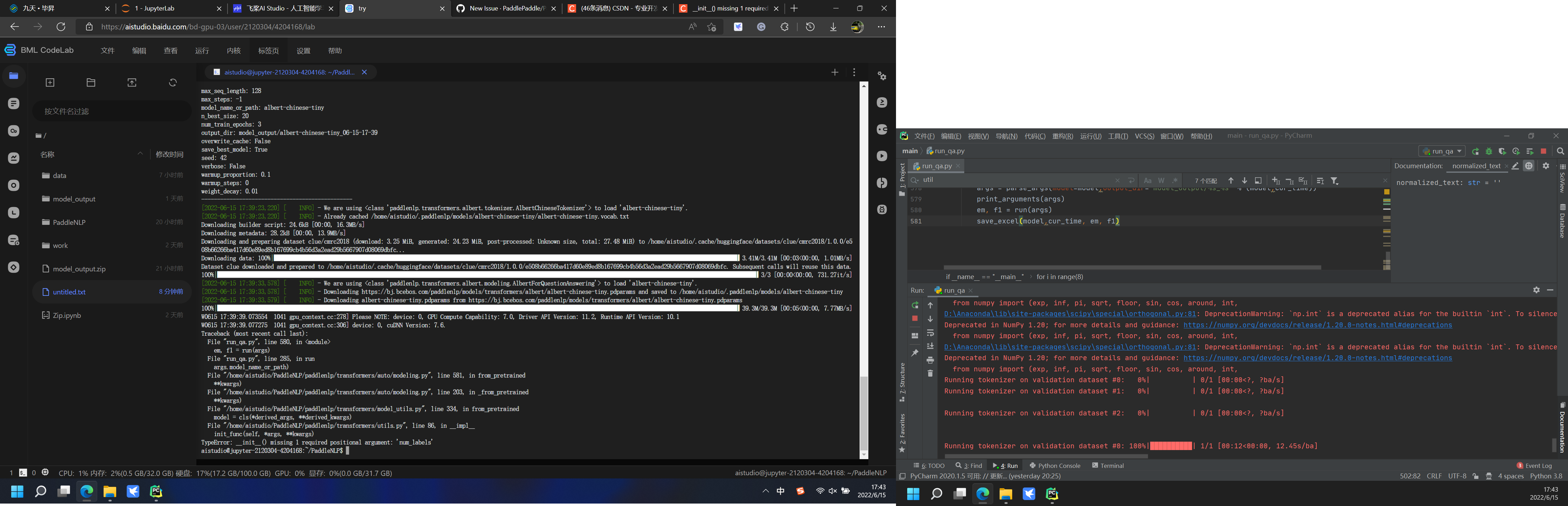Click PyCharm's debug bug icon

(x=1489, y=151)
